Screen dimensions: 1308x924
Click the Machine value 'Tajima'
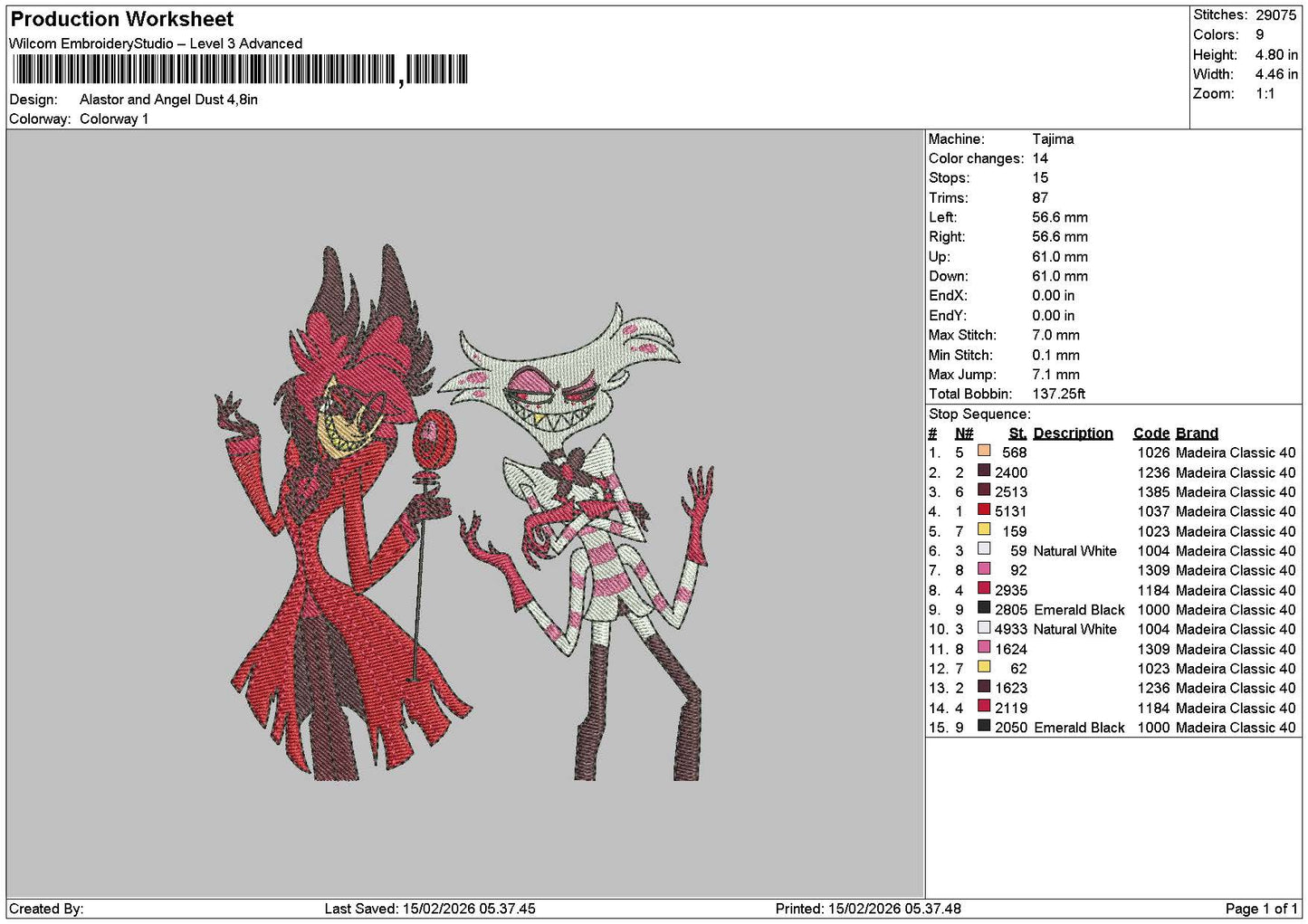click(1053, 139)
